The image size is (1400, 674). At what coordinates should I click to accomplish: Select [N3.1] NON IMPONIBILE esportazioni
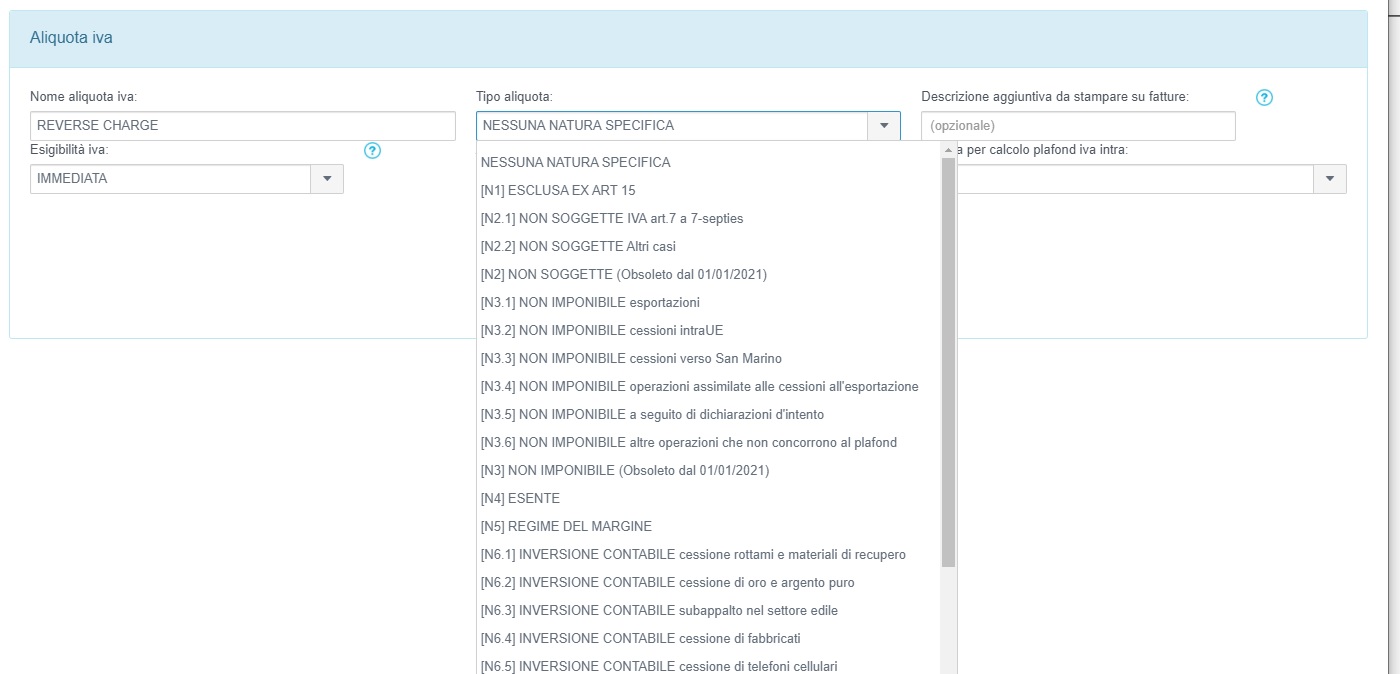pyautogui.click(x=590, y=302)
